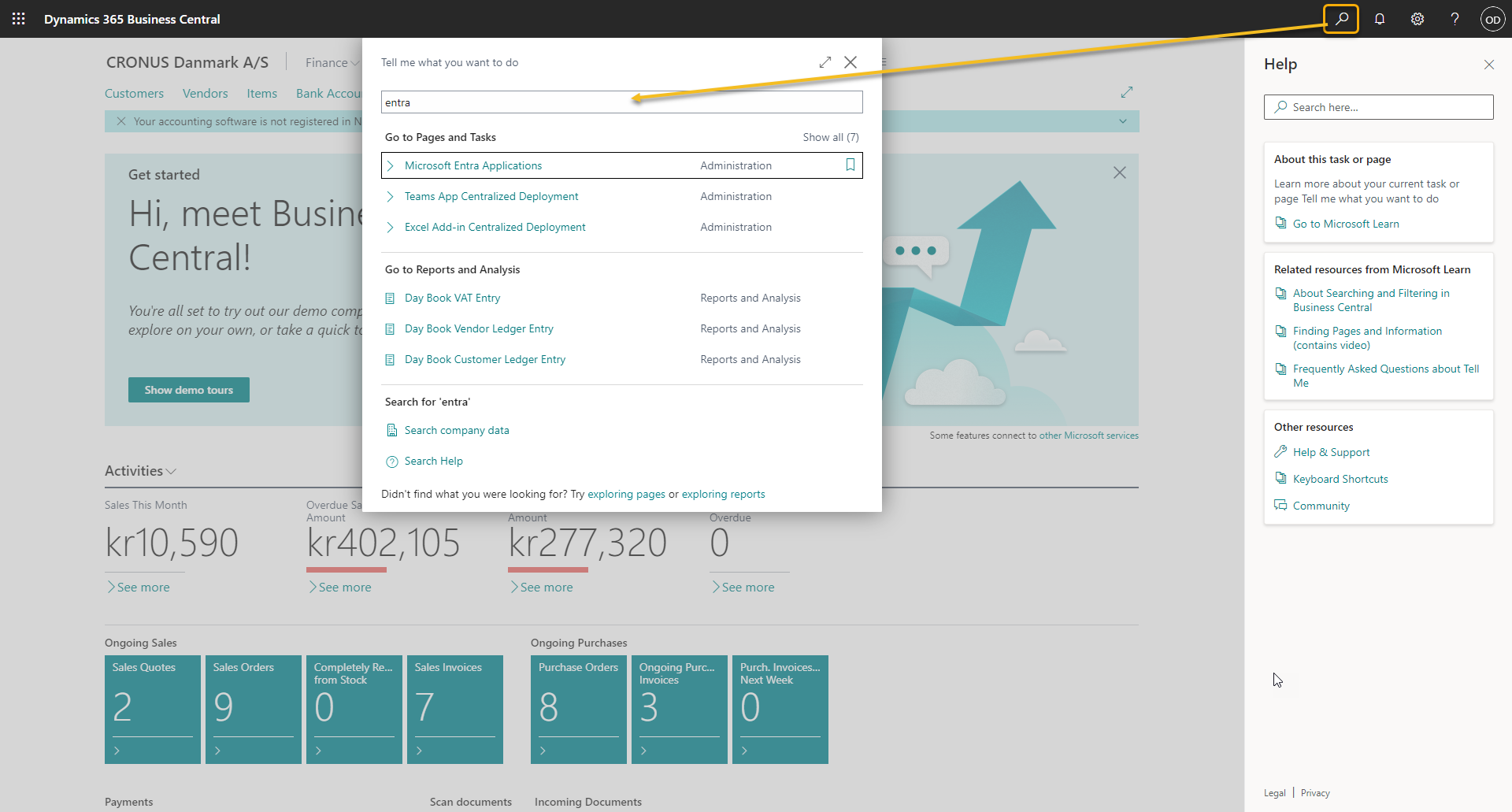Click Show demo tours button
The height and width of the screenshot is (812, 1512).
[x=189, y=390]
